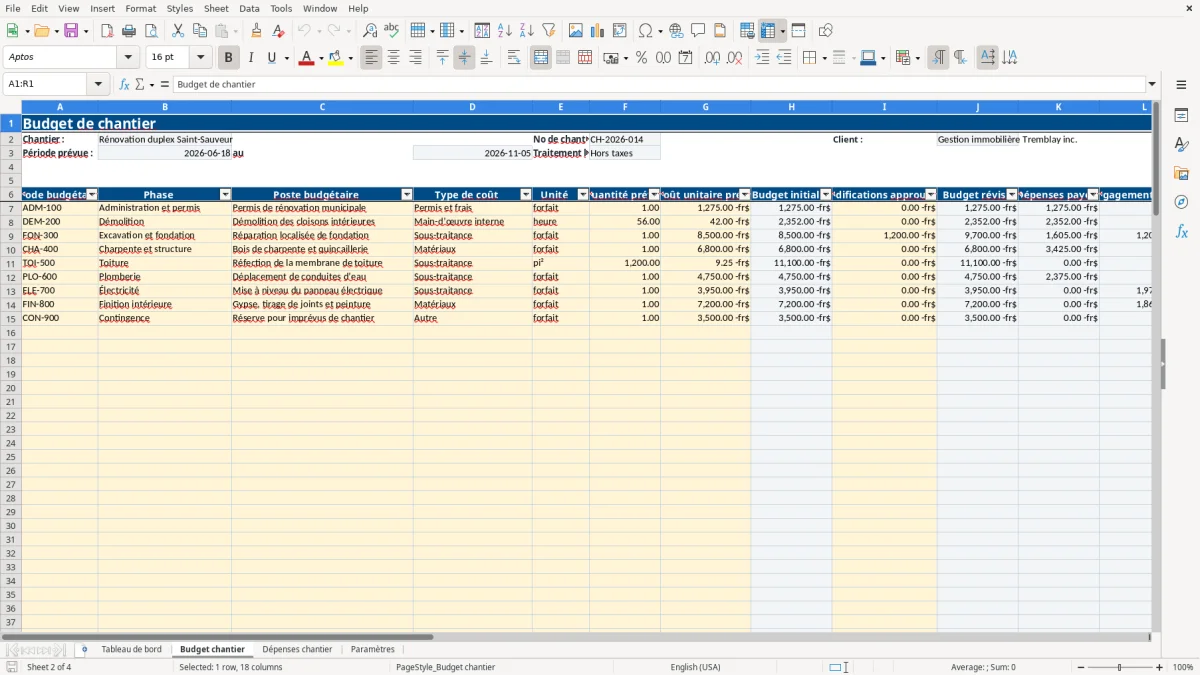
Task: Click the Clone Formatting paintbrush icon
Action: [x=257, y=31]
